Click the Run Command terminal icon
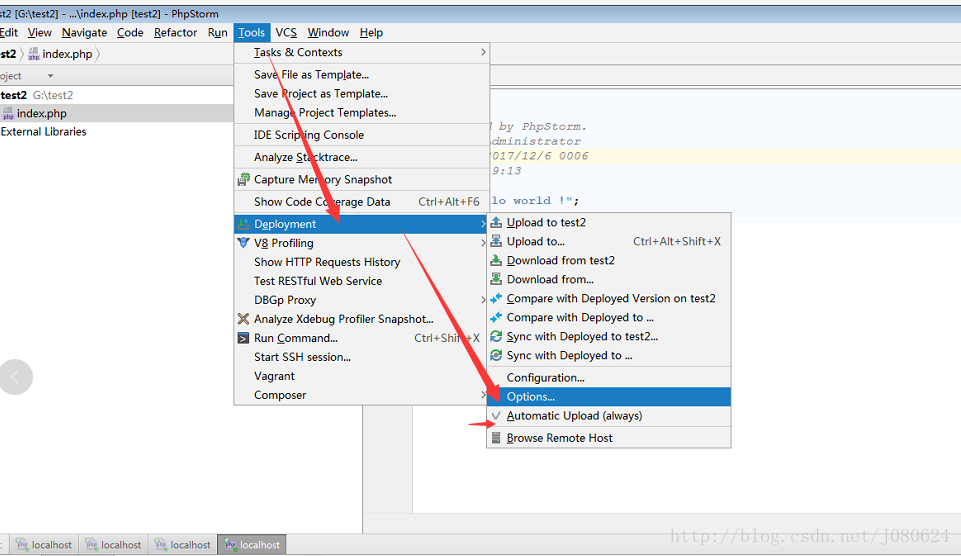The height and width of the screenshot is (556, 961). point(243,338)
